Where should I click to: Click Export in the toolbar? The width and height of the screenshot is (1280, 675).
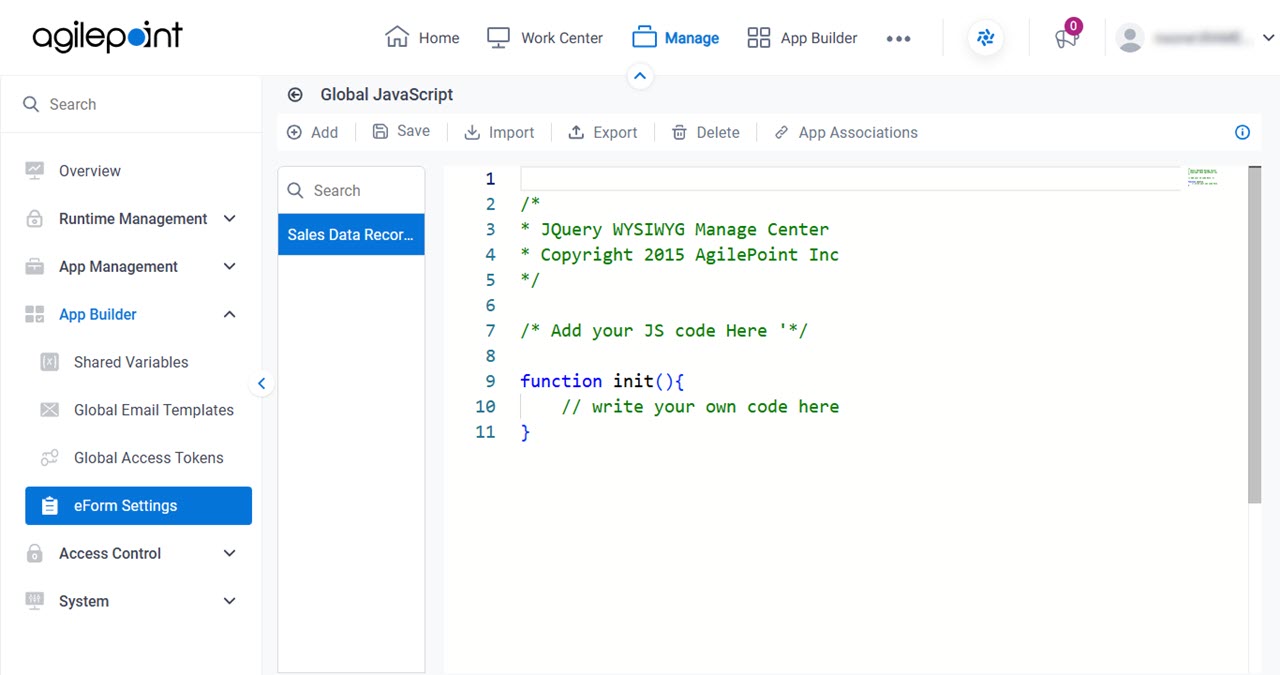pyautogui.click(x=603, y=132)
